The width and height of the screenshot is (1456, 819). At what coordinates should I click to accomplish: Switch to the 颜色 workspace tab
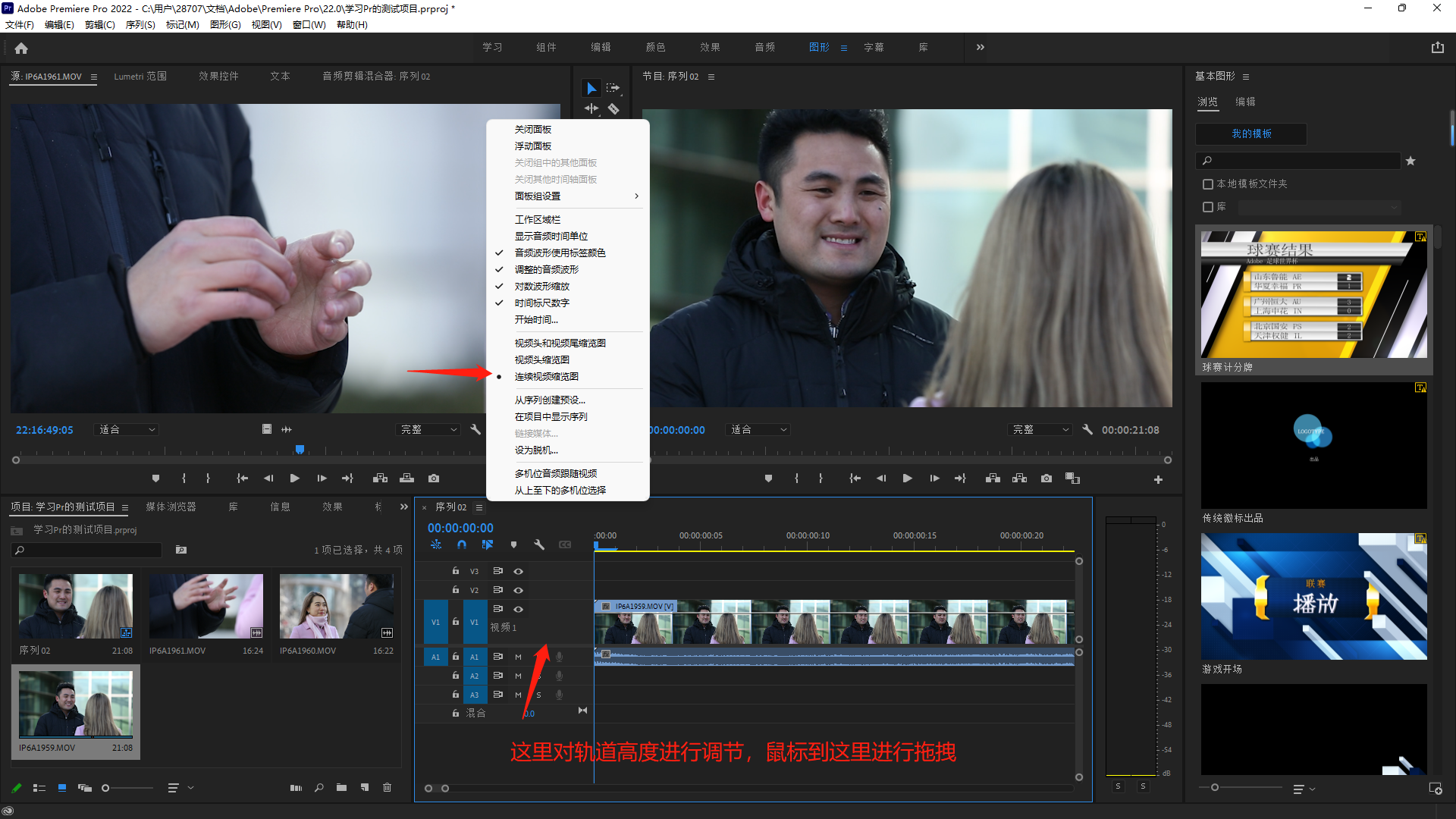tap(656, 47)
